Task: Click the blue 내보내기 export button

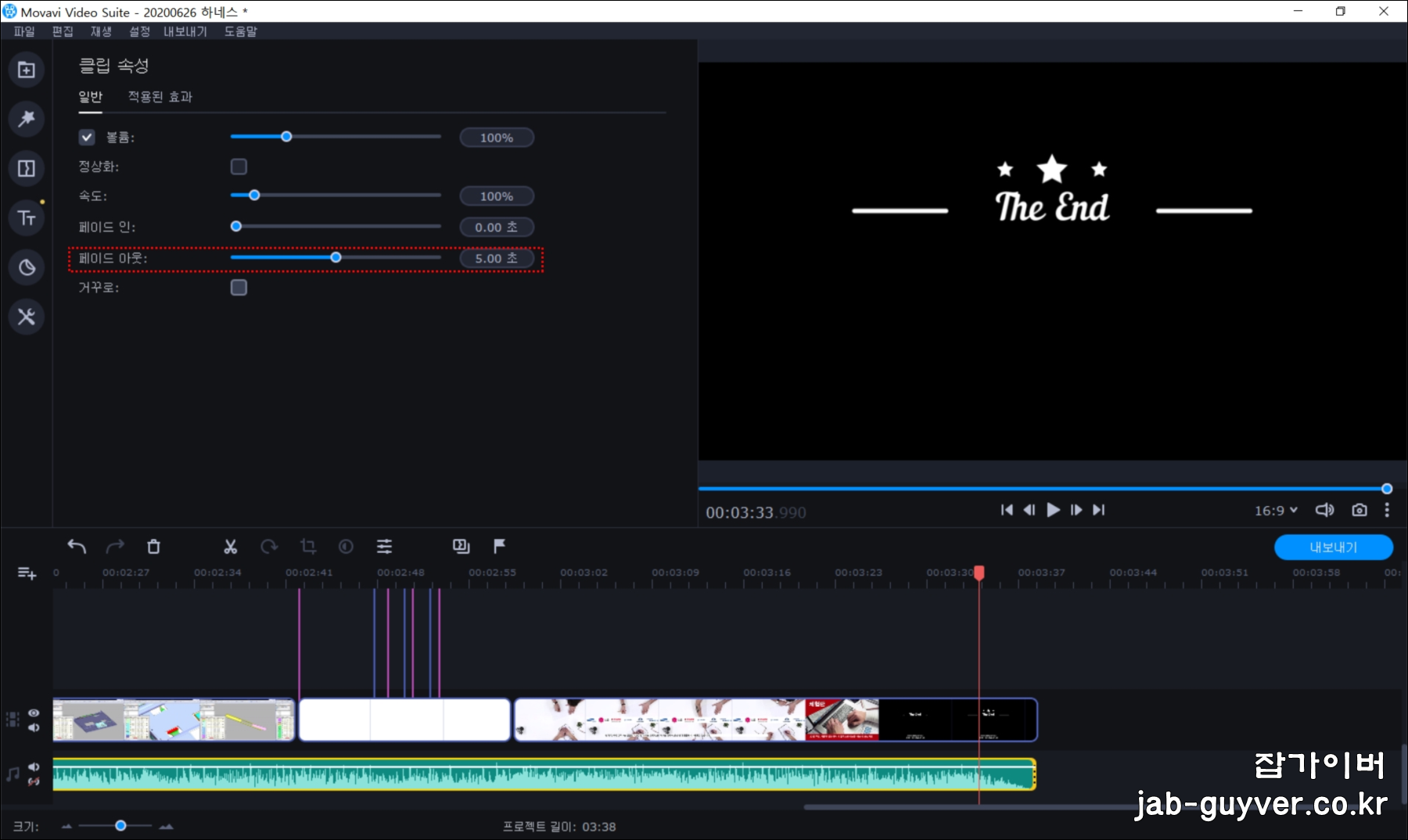Action: pos(1334,547)
